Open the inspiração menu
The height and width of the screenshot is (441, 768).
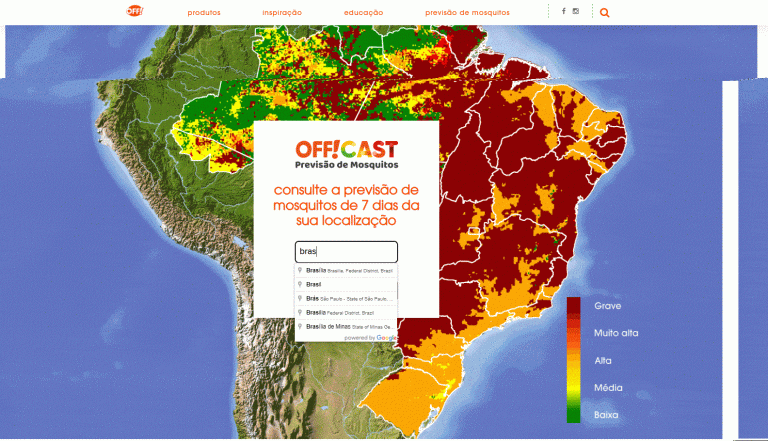(282, 13)
